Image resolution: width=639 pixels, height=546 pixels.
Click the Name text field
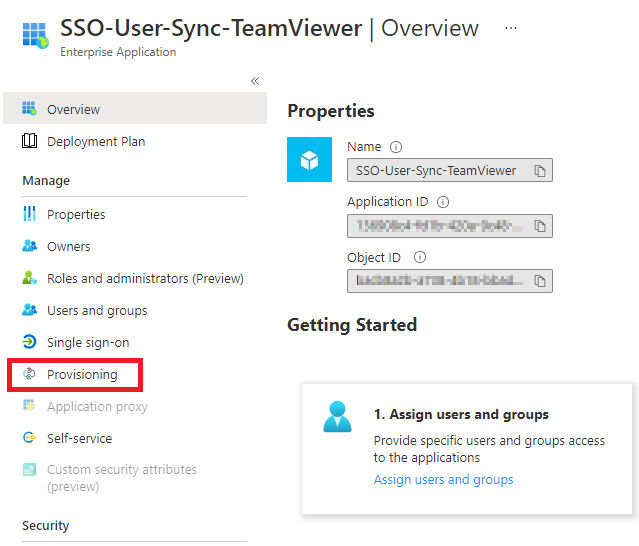click(450, 170)
